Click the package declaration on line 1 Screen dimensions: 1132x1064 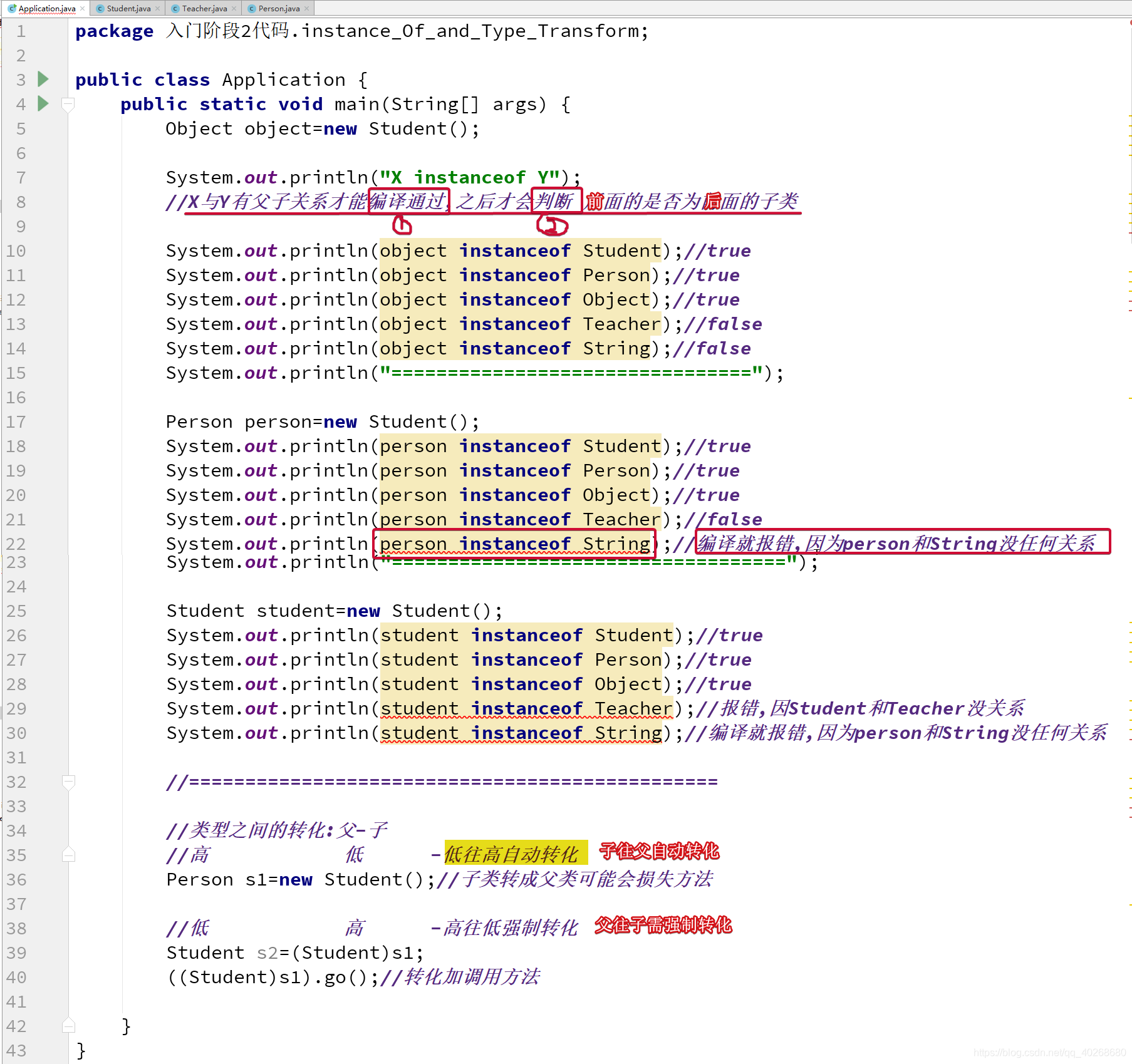click(361, 31)
